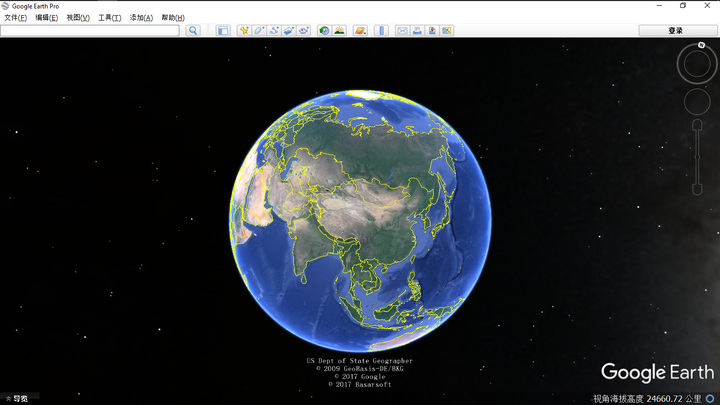720x405 pixels.
Task: Click the print icon
Action: [x=417, y=30]
